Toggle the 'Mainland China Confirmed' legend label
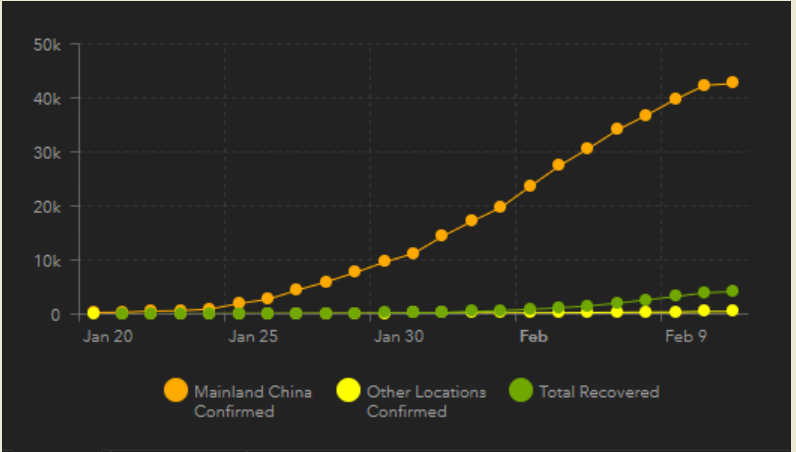The width and height of the screenshot is (796, 452). [x=253, y=401]
